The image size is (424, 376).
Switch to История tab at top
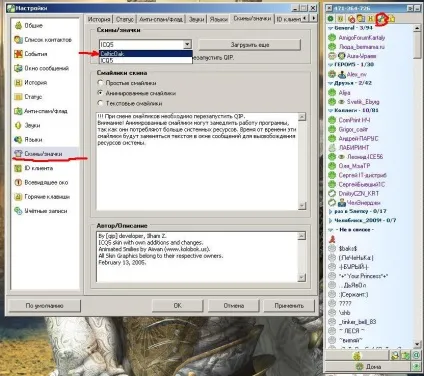coord(99,19)
